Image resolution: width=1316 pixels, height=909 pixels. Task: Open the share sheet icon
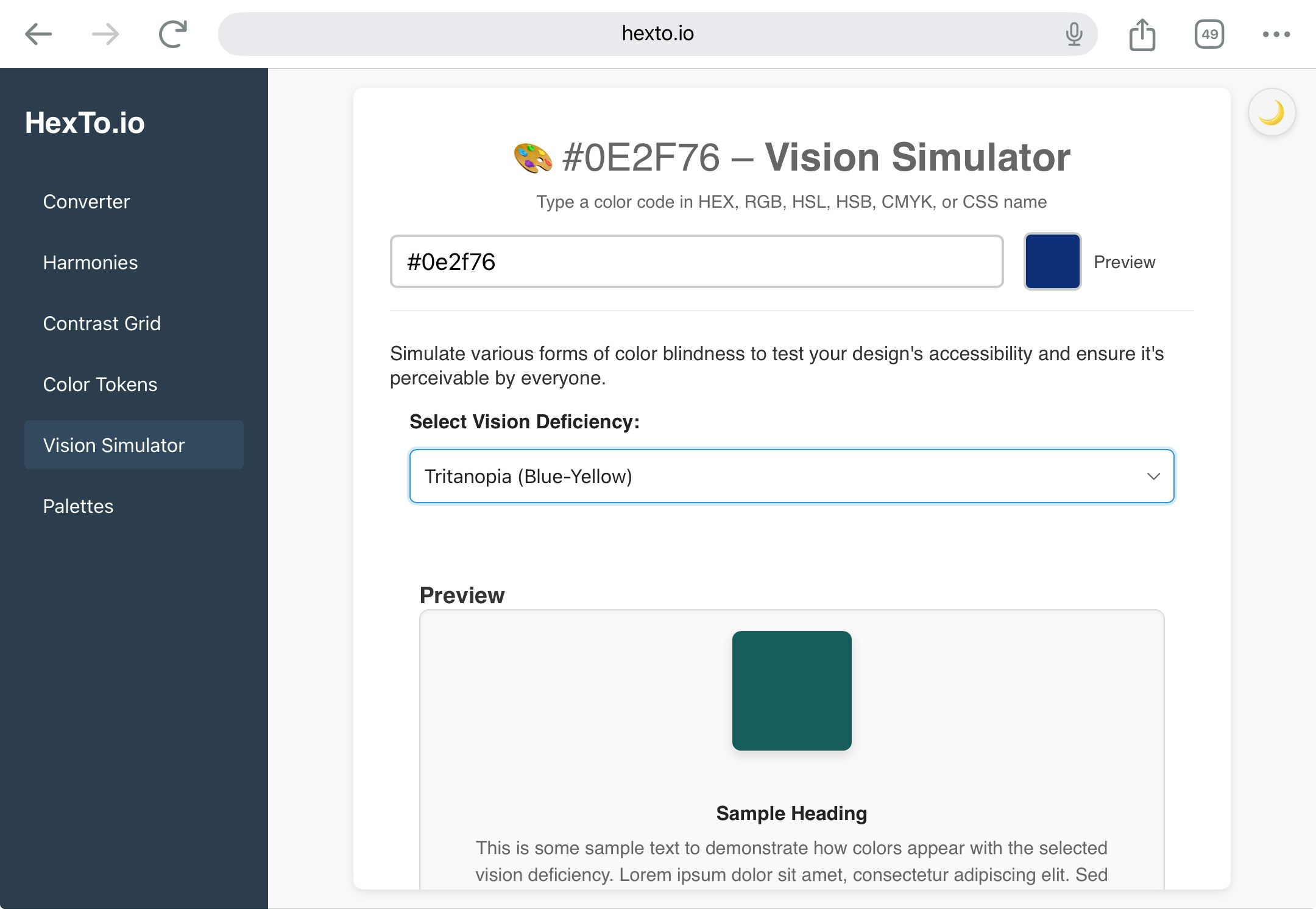coord(1142,34)
